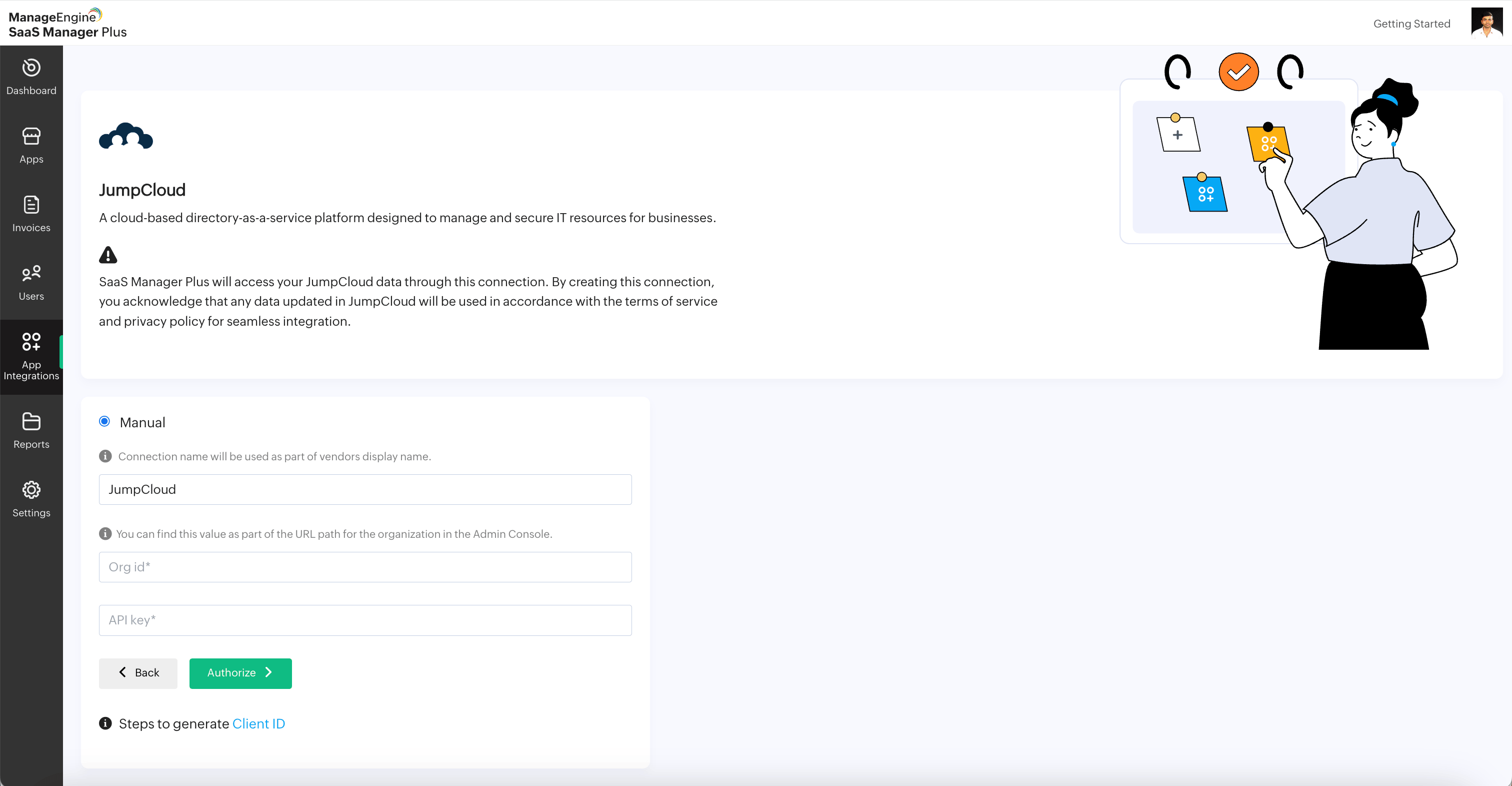Open Settings via the gear icon
1512x786 pixels.
point(30,490)
